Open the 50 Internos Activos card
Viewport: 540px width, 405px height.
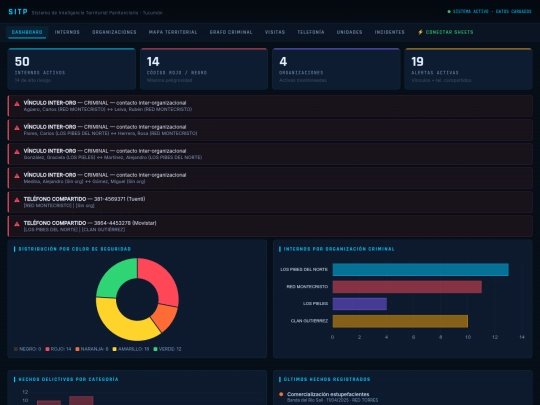tap(72, 69)
